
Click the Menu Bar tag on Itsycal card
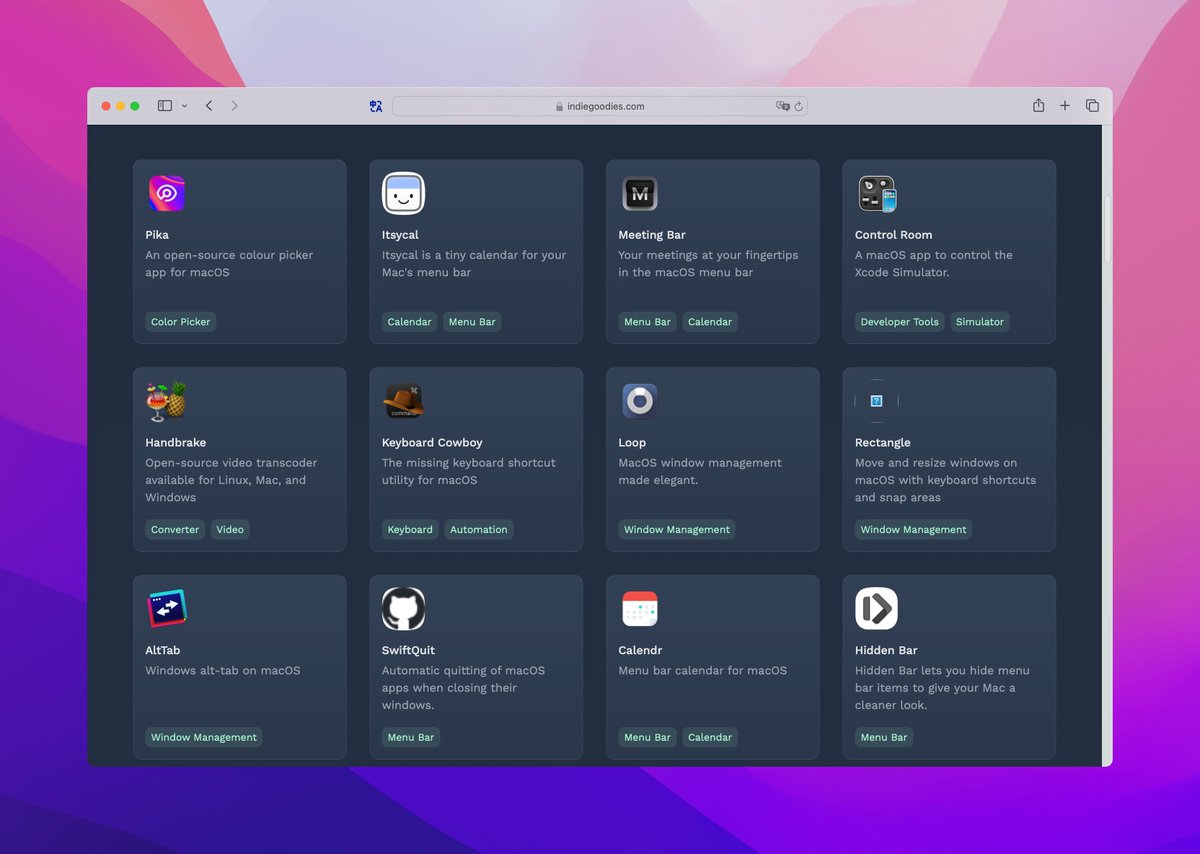pos(472,322)
